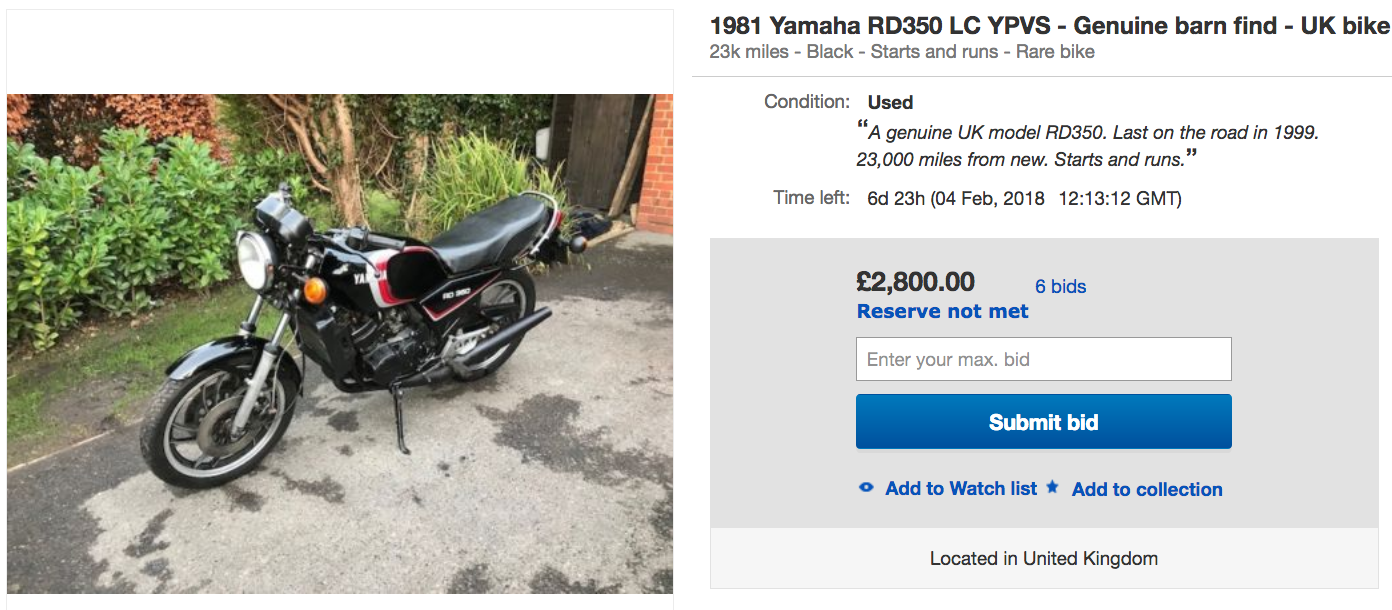This screenshot has height=610, width=1392.
Task: Click the Add to collection link
Action: [1146, 489]
